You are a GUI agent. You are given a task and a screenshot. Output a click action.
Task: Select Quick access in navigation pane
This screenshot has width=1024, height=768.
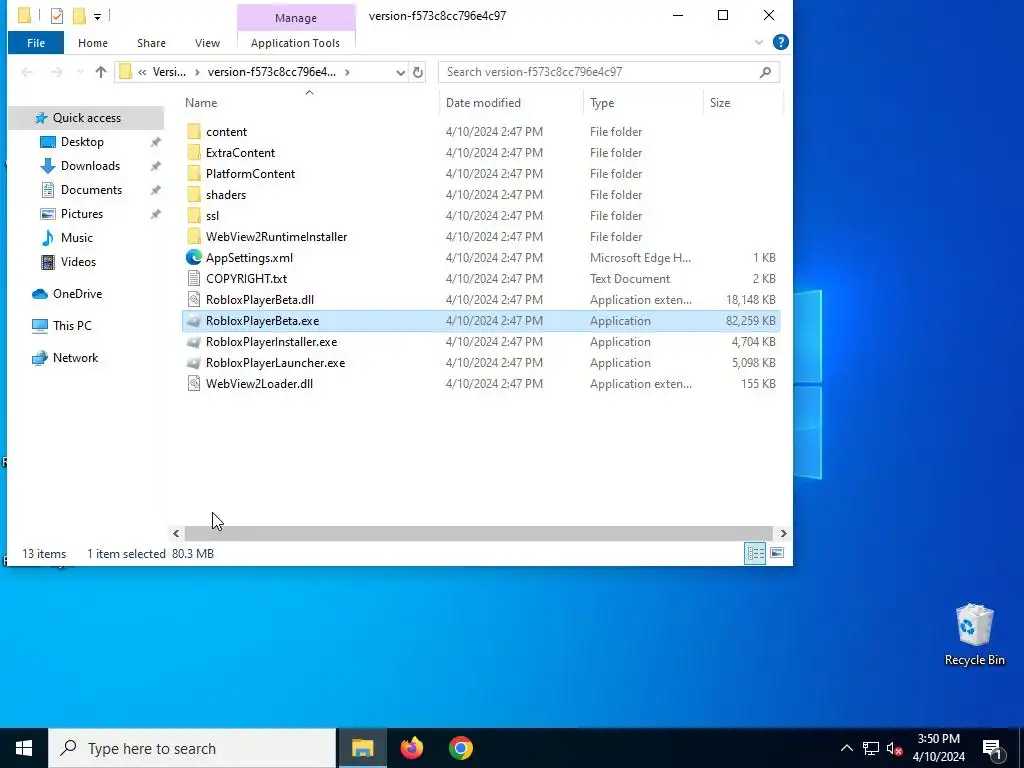point(86,118)
